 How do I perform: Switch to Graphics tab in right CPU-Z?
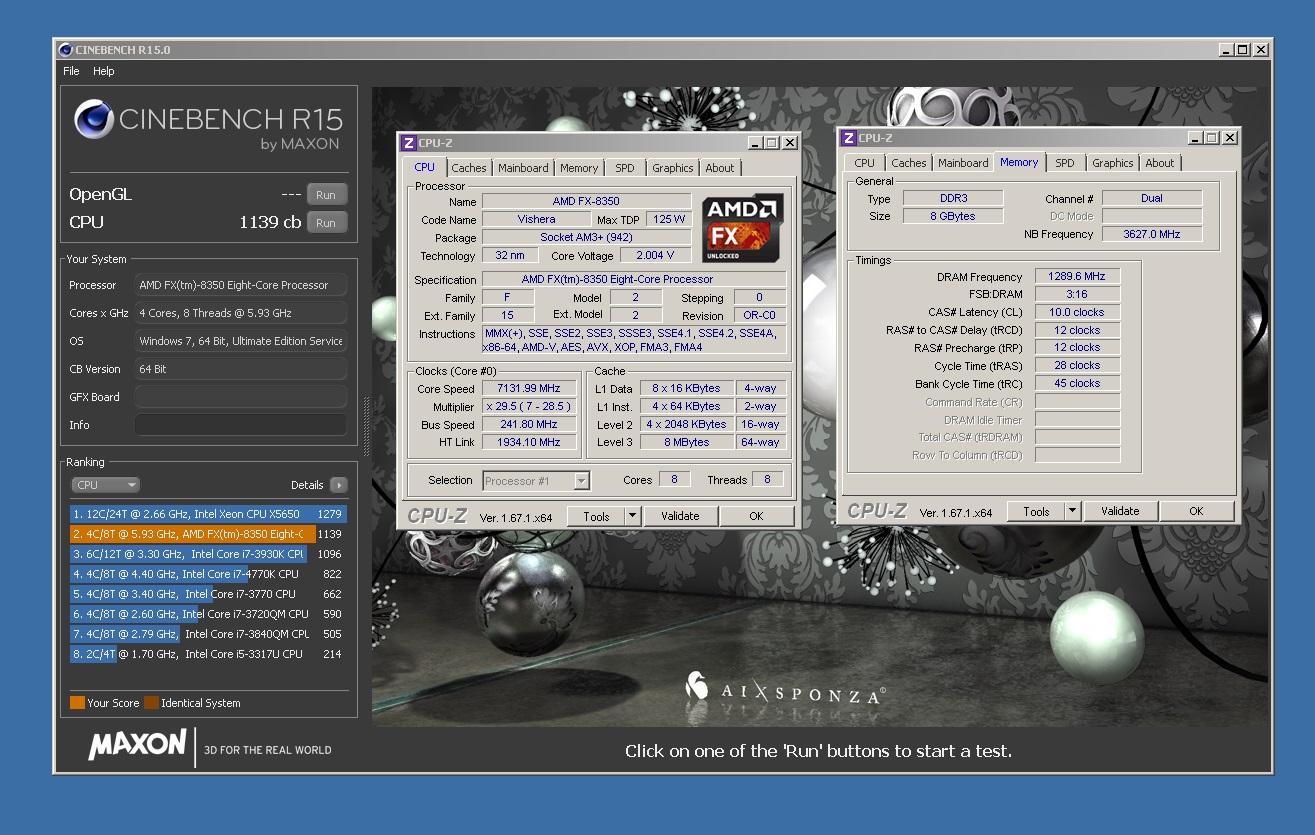(x=1113, y=163)
